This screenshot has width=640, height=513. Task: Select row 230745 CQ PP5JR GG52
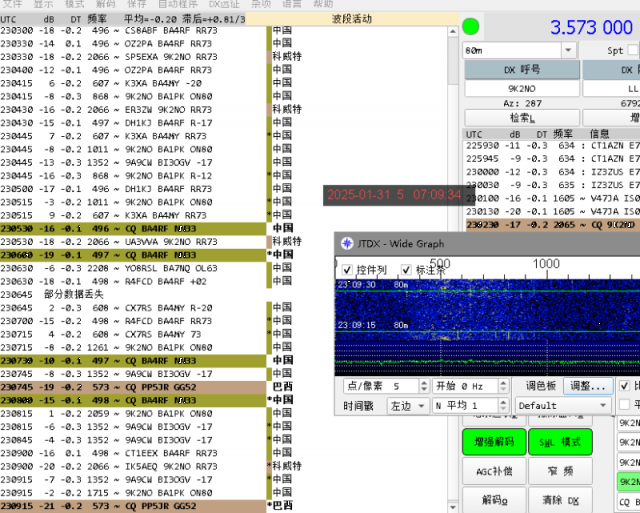(x=133, y=387)
